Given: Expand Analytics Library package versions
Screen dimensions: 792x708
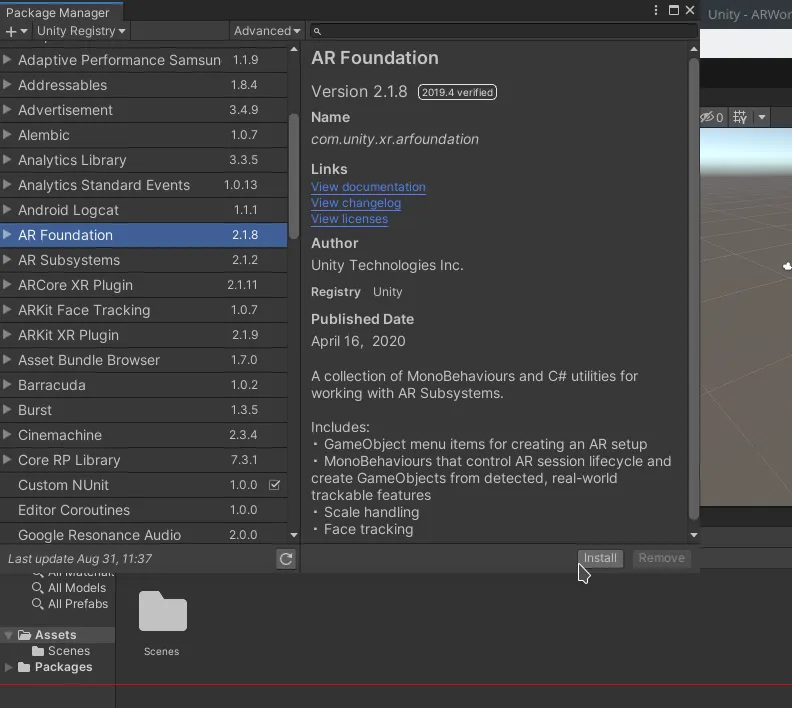Looking at the screenshot, I should tap(7, 160).
